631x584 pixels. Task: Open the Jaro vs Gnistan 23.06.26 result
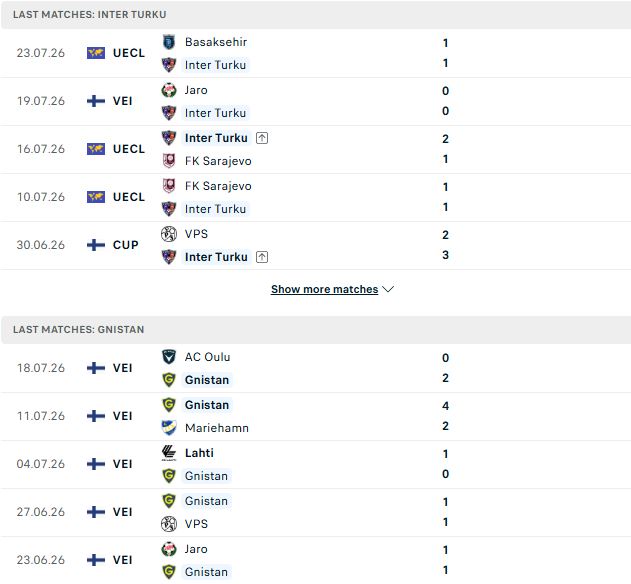[x=316, y=560]
